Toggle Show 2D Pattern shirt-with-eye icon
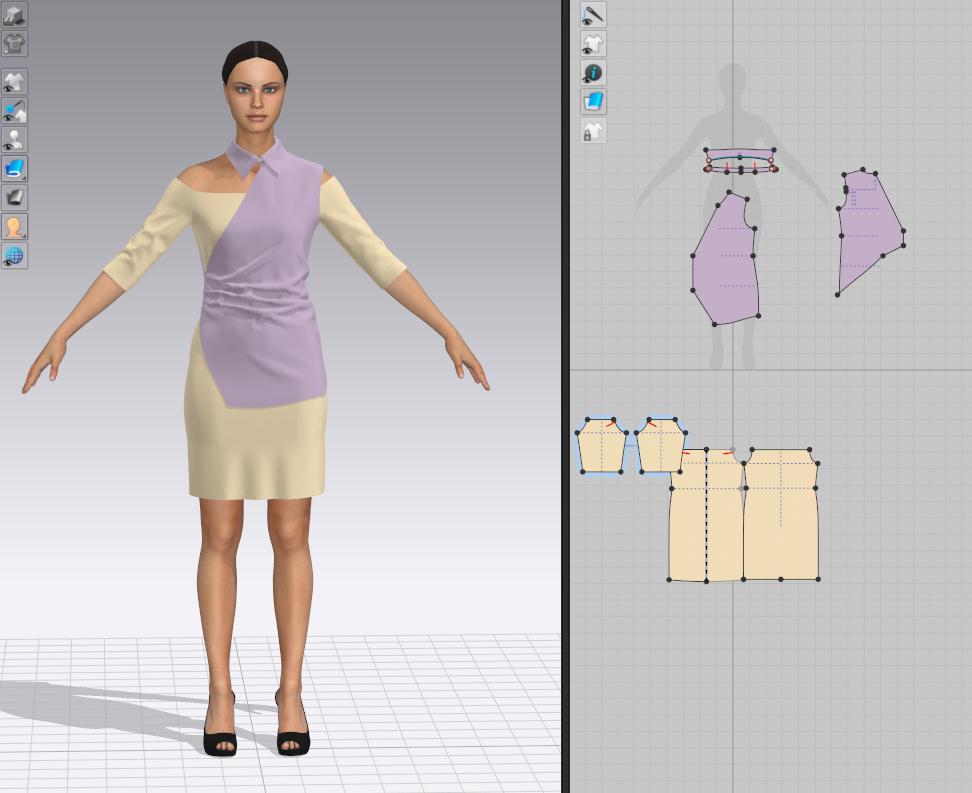This screenshot has width=972, height=793. click(x=593, y=44)
